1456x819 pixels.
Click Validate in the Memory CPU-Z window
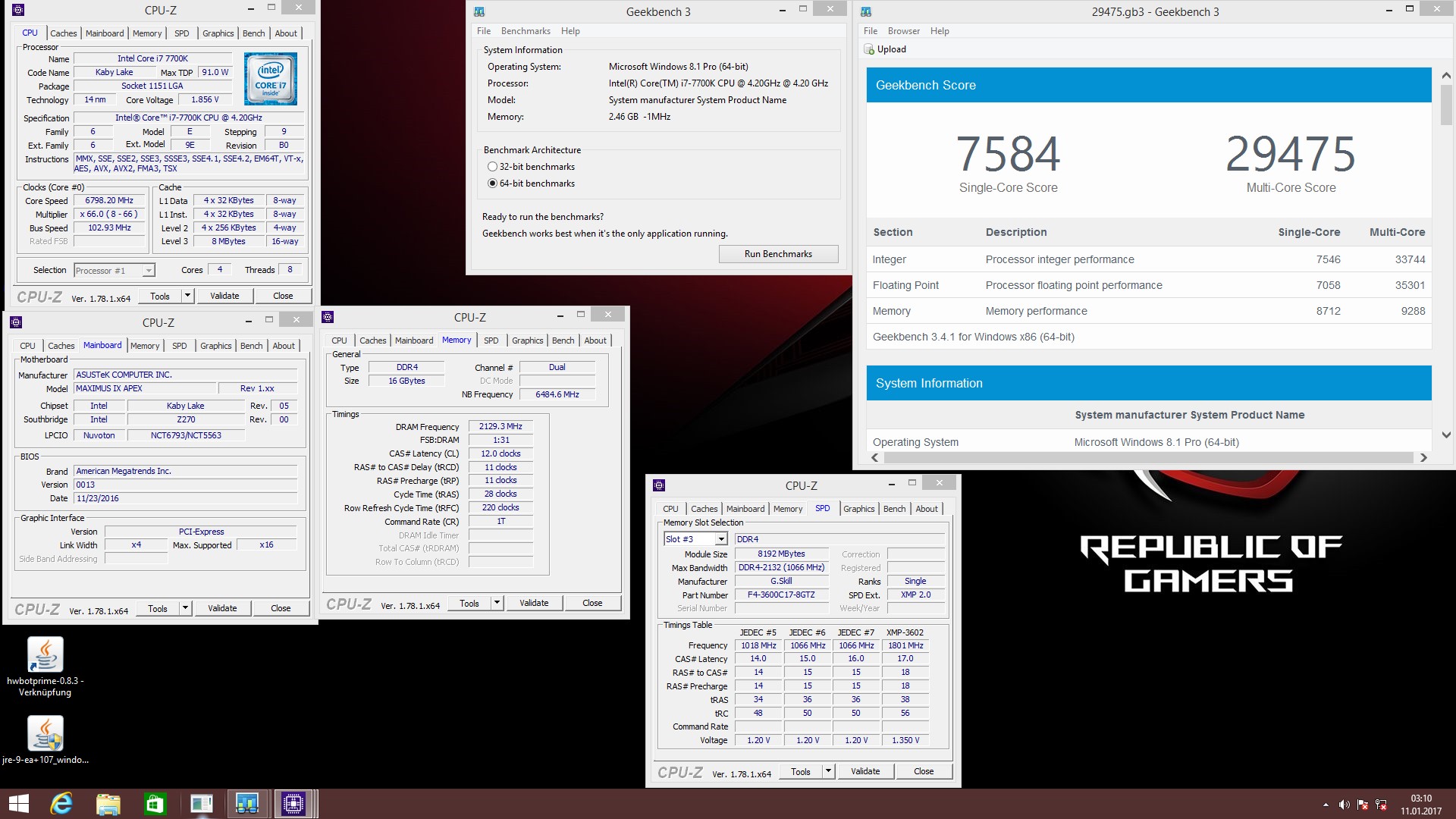click(534, 603)
